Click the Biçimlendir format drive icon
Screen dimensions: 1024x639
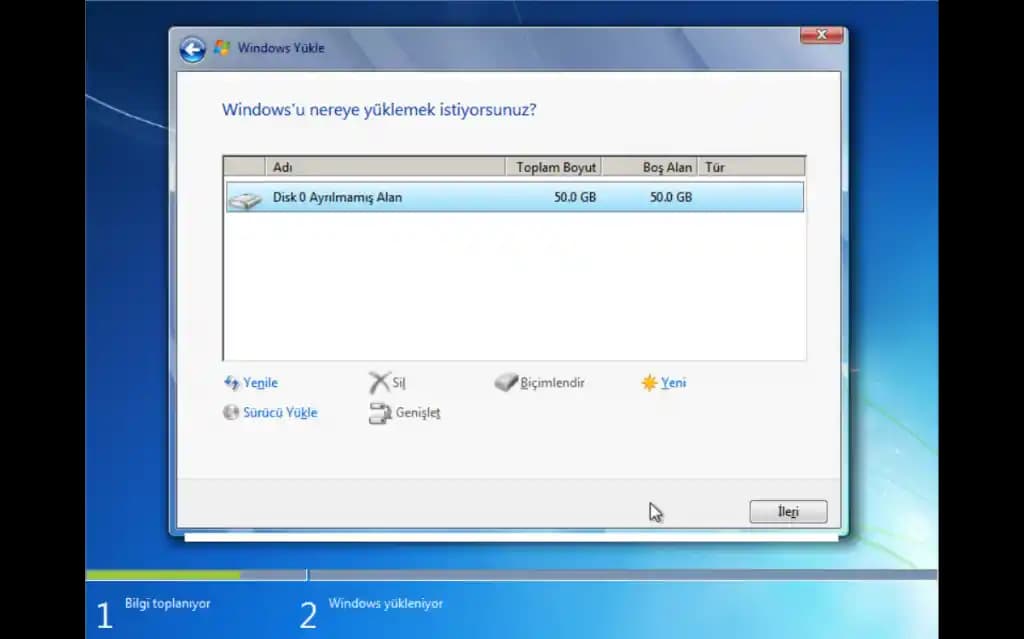coord(505,381)
